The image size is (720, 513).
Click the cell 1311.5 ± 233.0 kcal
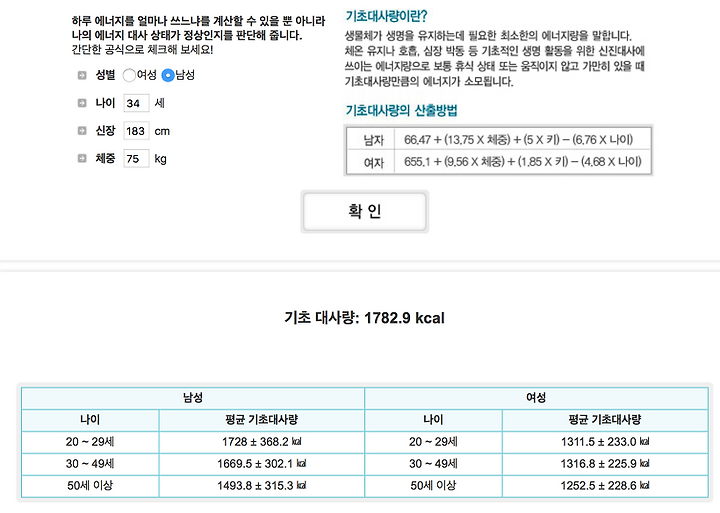point(605,442)
